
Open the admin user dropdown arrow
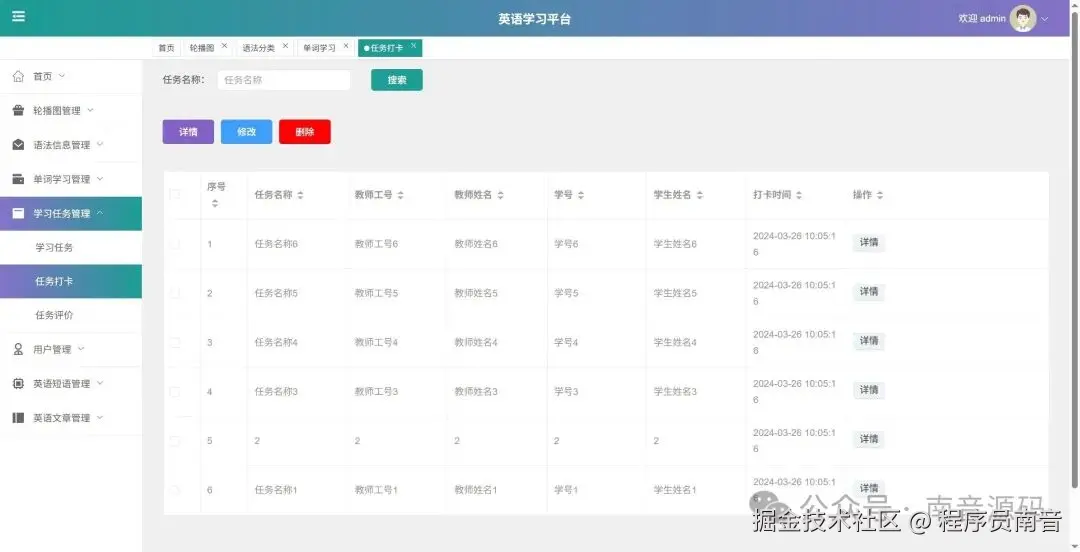coord(1045,19)
